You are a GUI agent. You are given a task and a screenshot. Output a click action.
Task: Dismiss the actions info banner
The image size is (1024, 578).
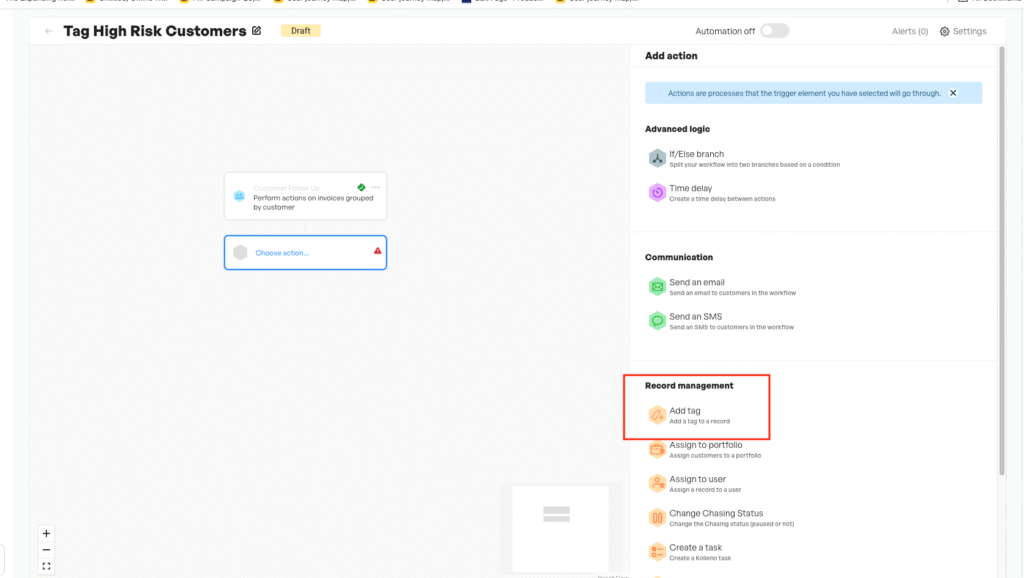(953, 93)
